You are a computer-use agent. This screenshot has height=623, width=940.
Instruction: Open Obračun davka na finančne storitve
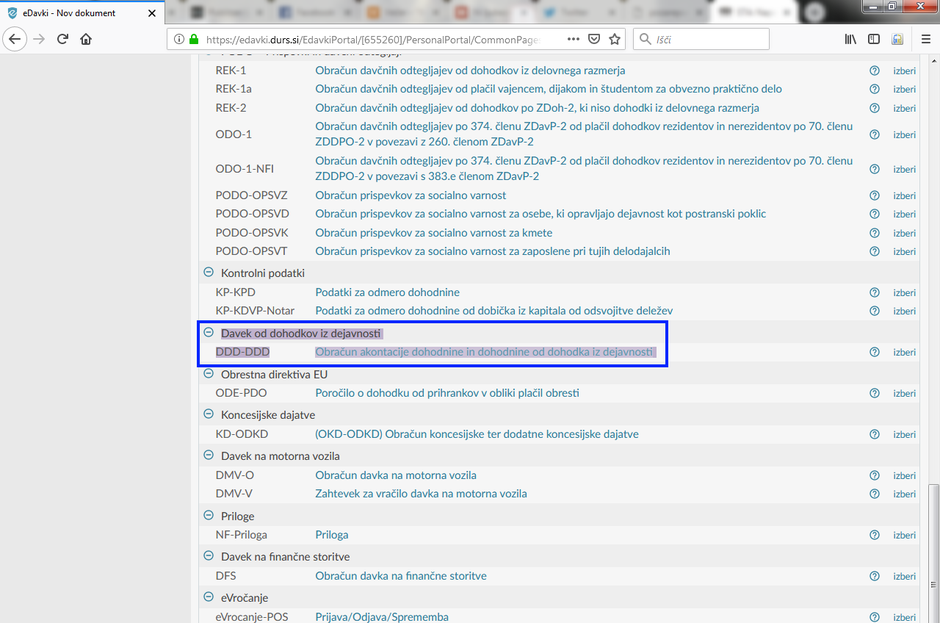(x=401, y=576)
